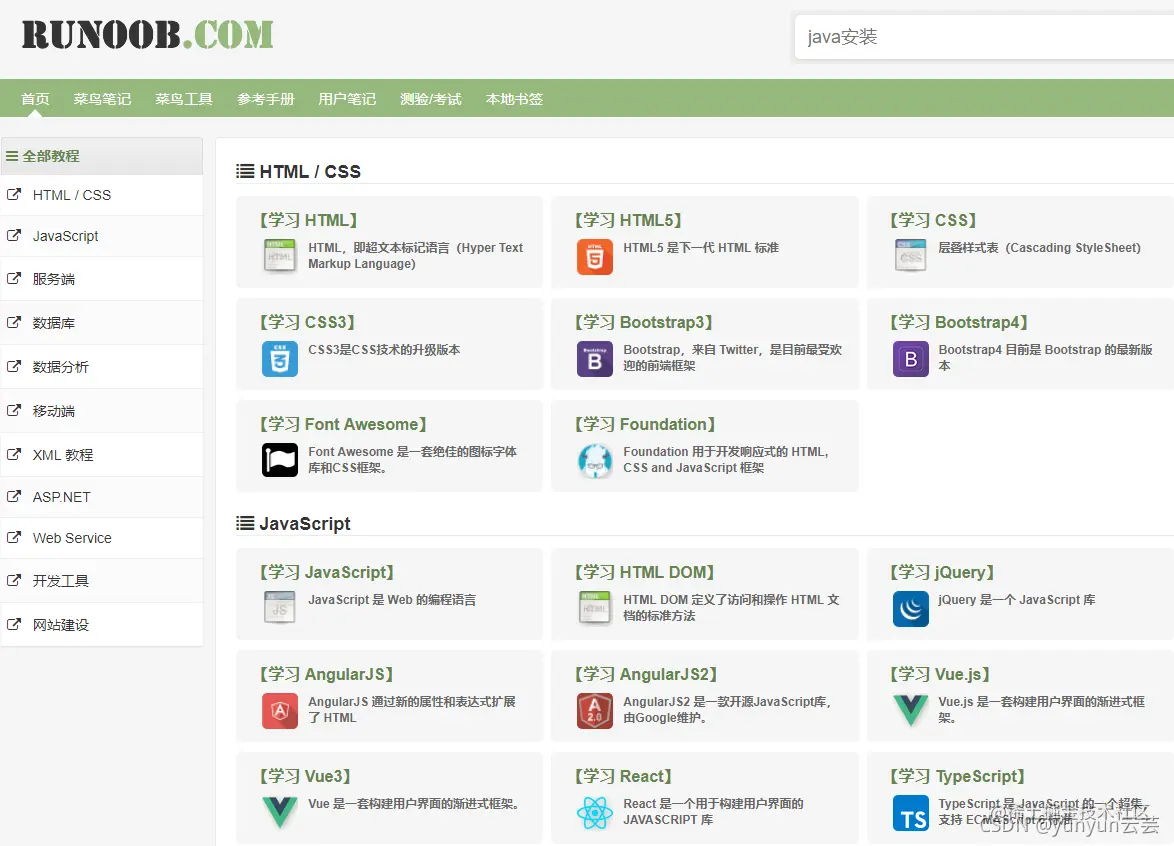Open the 【学习 Vue.js】 card title
Image resolution: width=1174 pixels, height=846 pixels.
940,674
